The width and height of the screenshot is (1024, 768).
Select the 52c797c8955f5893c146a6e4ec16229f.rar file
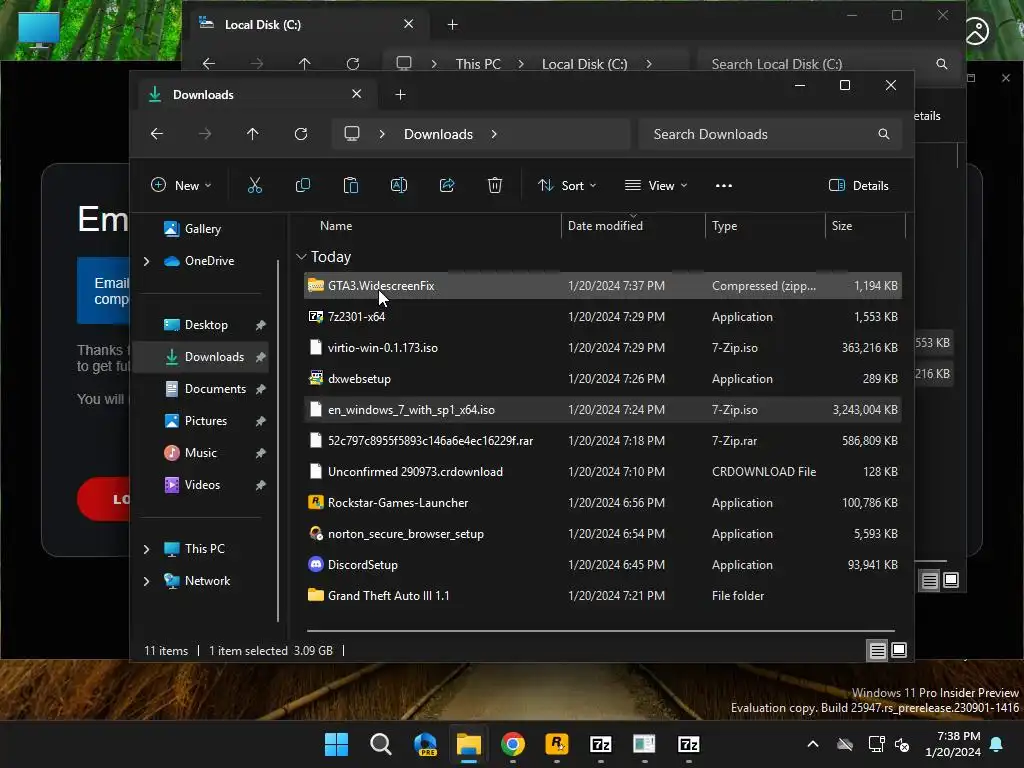click(x=602, y=441)
